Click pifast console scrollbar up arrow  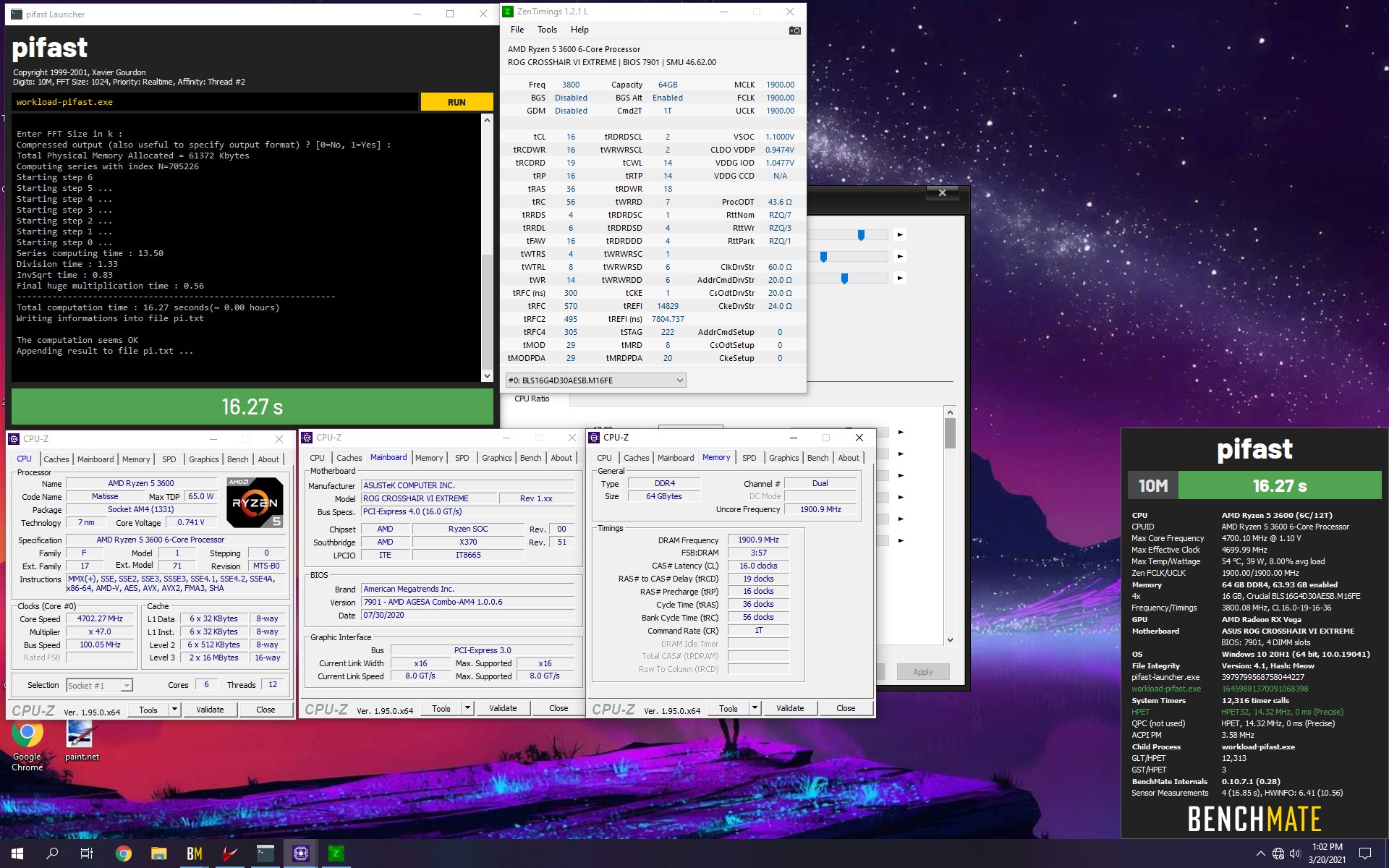[x=487, y=120]
